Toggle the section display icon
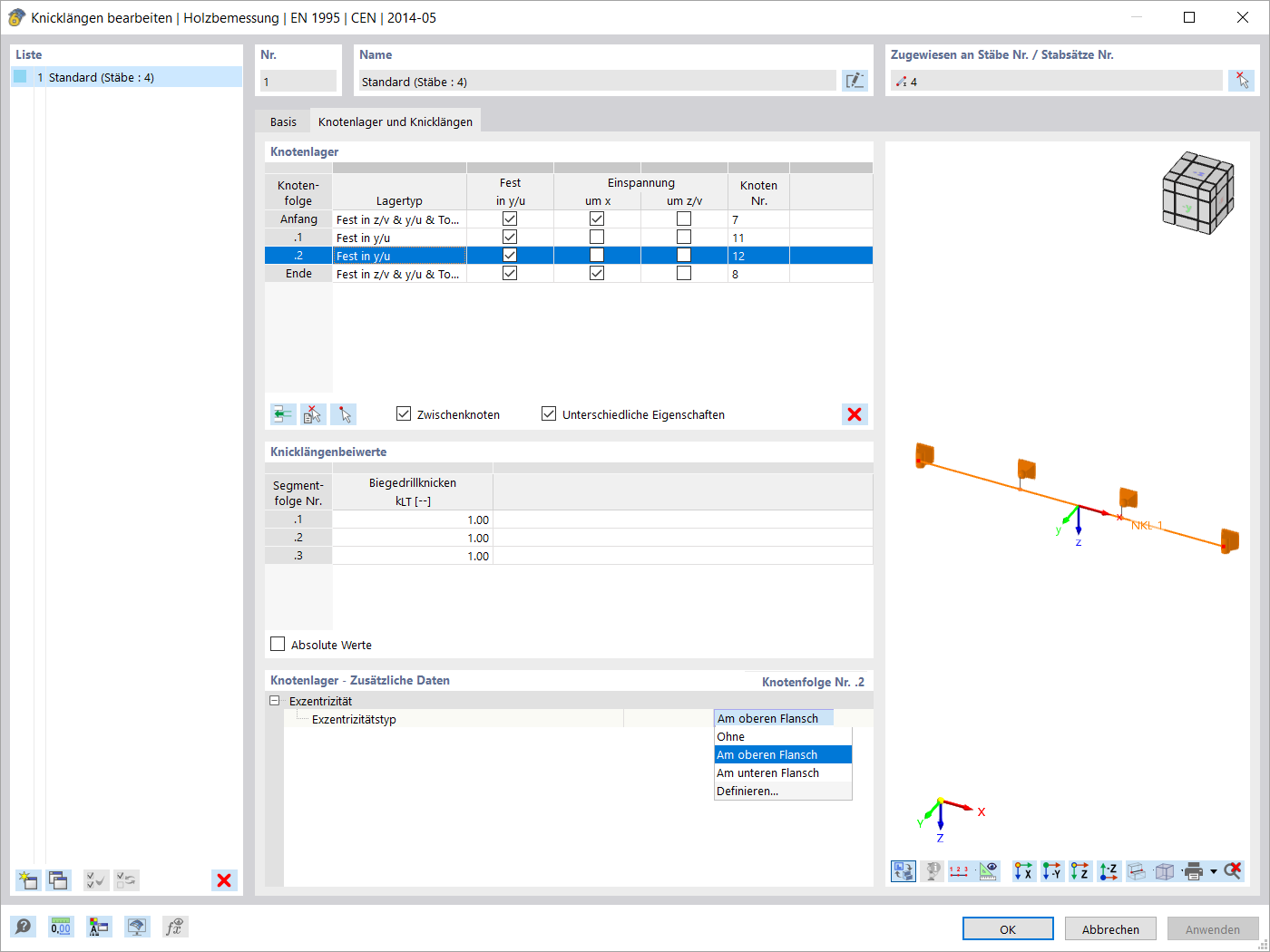The image size is (1270, 952). [1137, 871]
